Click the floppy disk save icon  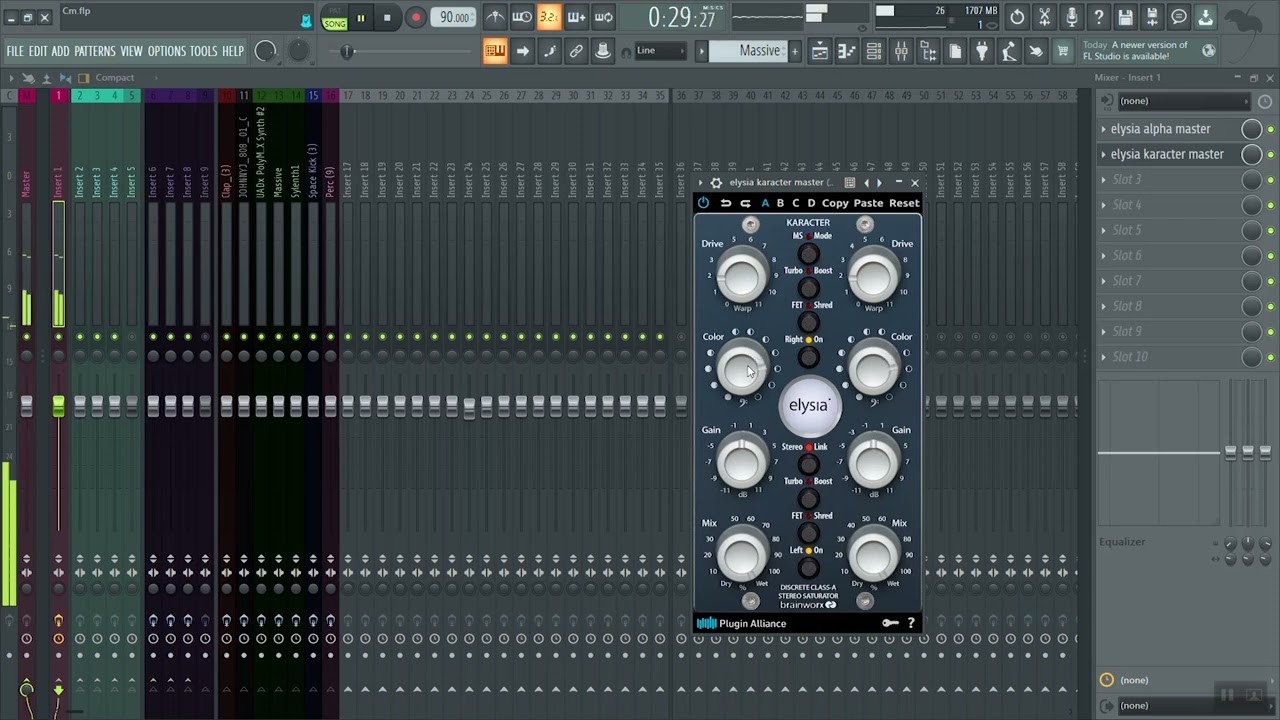click(x=1126, y=17)
